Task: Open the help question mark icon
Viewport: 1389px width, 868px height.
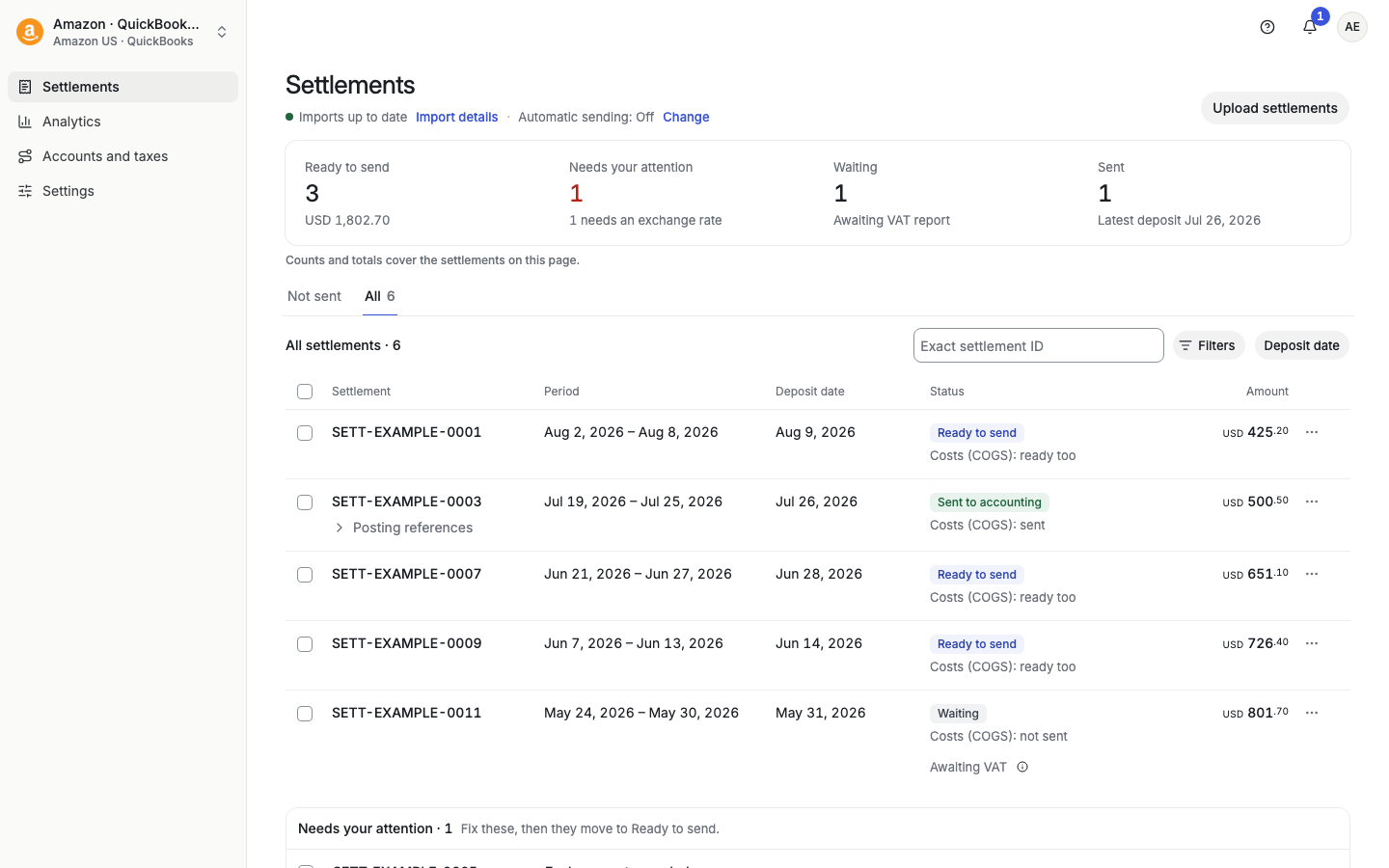Action: coord(1267,27)
